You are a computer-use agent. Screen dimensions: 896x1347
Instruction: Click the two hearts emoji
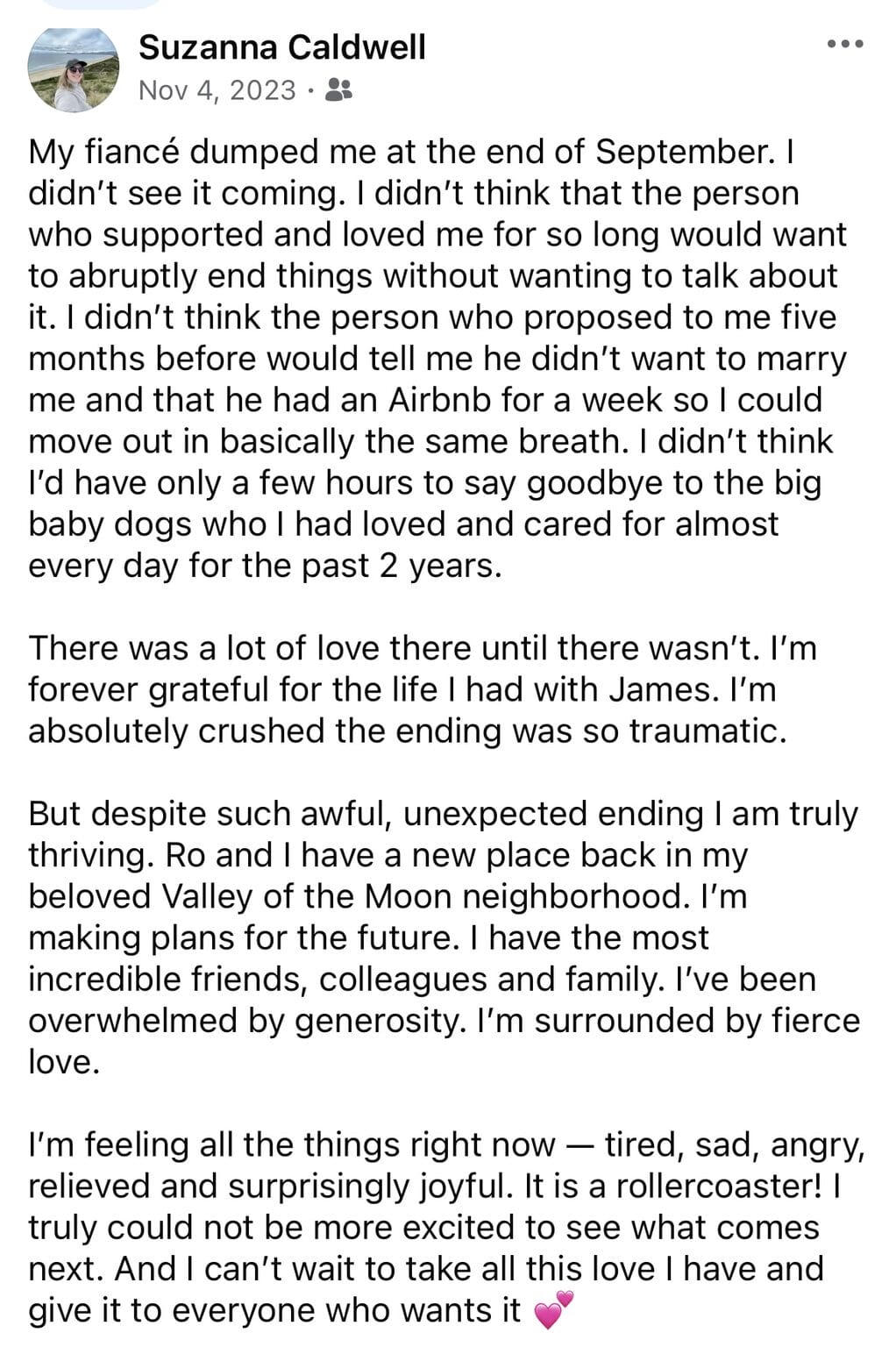tap(551, 1311)
